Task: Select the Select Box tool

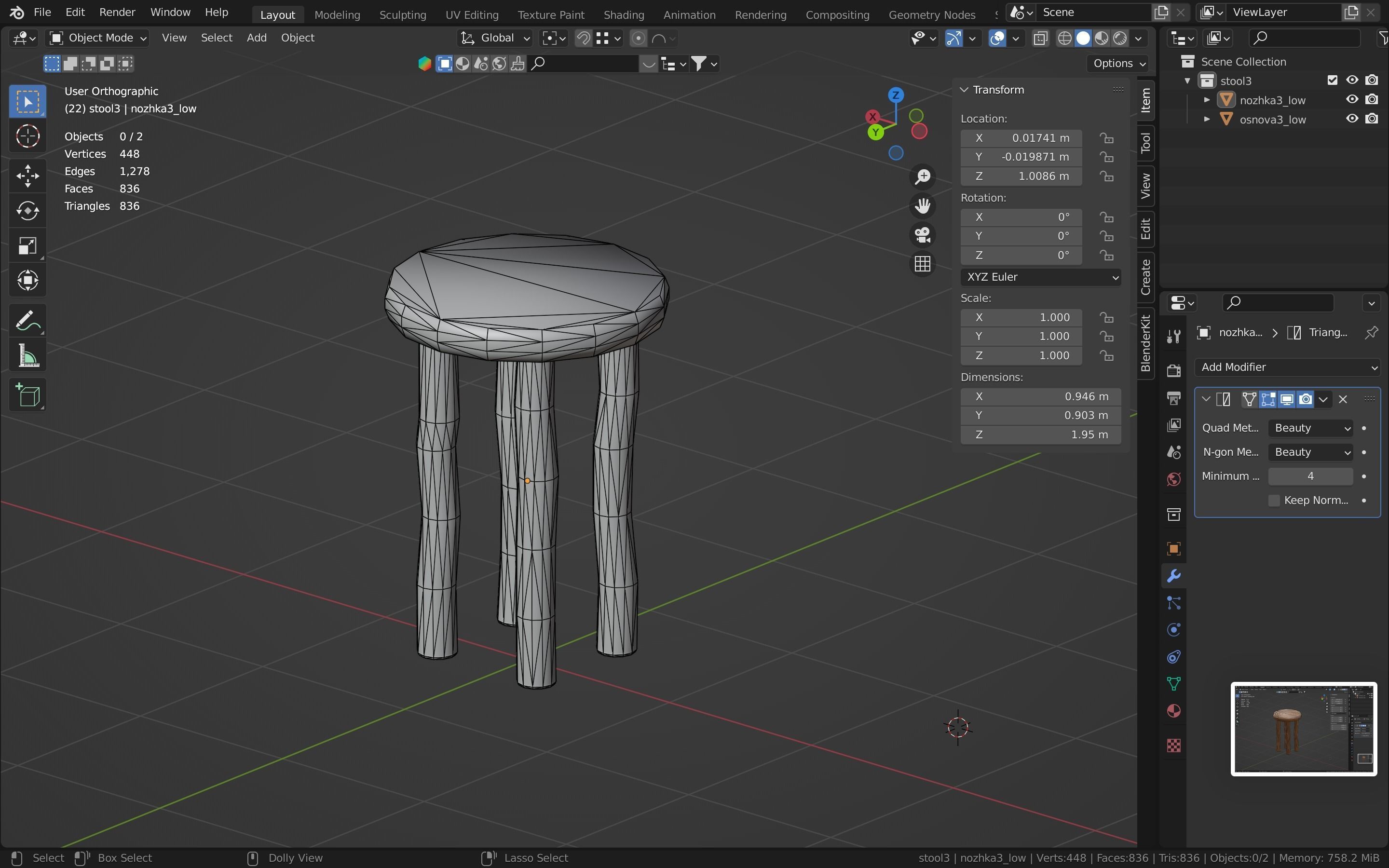Action: click(x=27, y=102)
